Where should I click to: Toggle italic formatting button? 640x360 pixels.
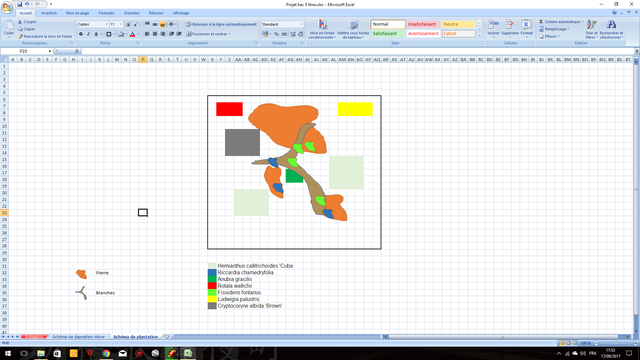(x=88, y=34)
